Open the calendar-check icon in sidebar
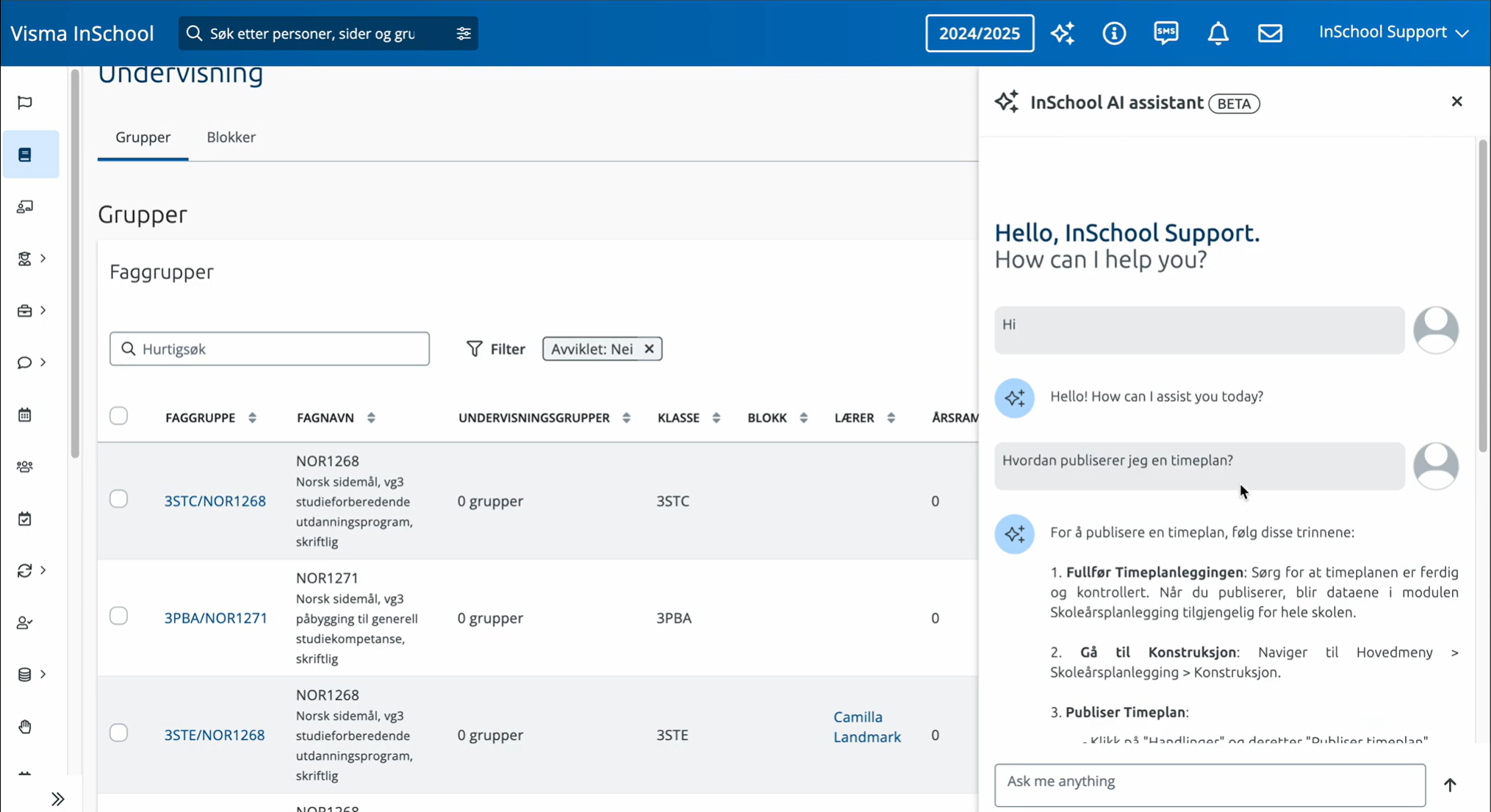 (25, 519)
